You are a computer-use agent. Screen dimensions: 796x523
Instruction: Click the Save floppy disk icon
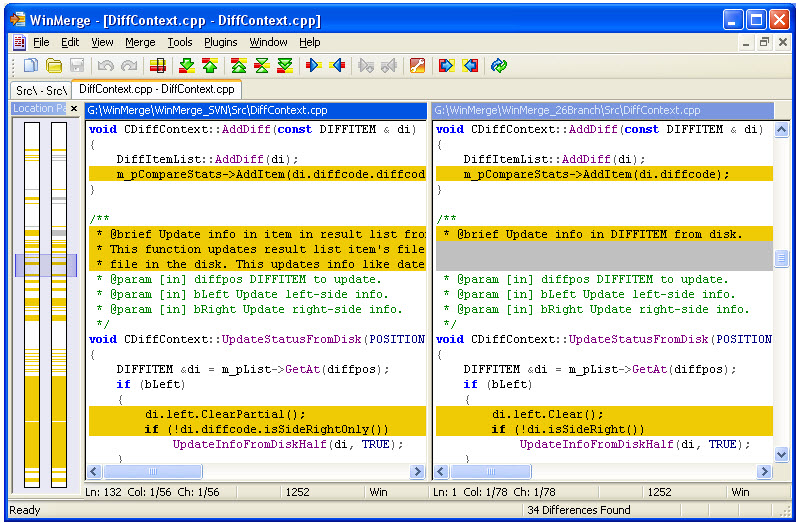77,66
